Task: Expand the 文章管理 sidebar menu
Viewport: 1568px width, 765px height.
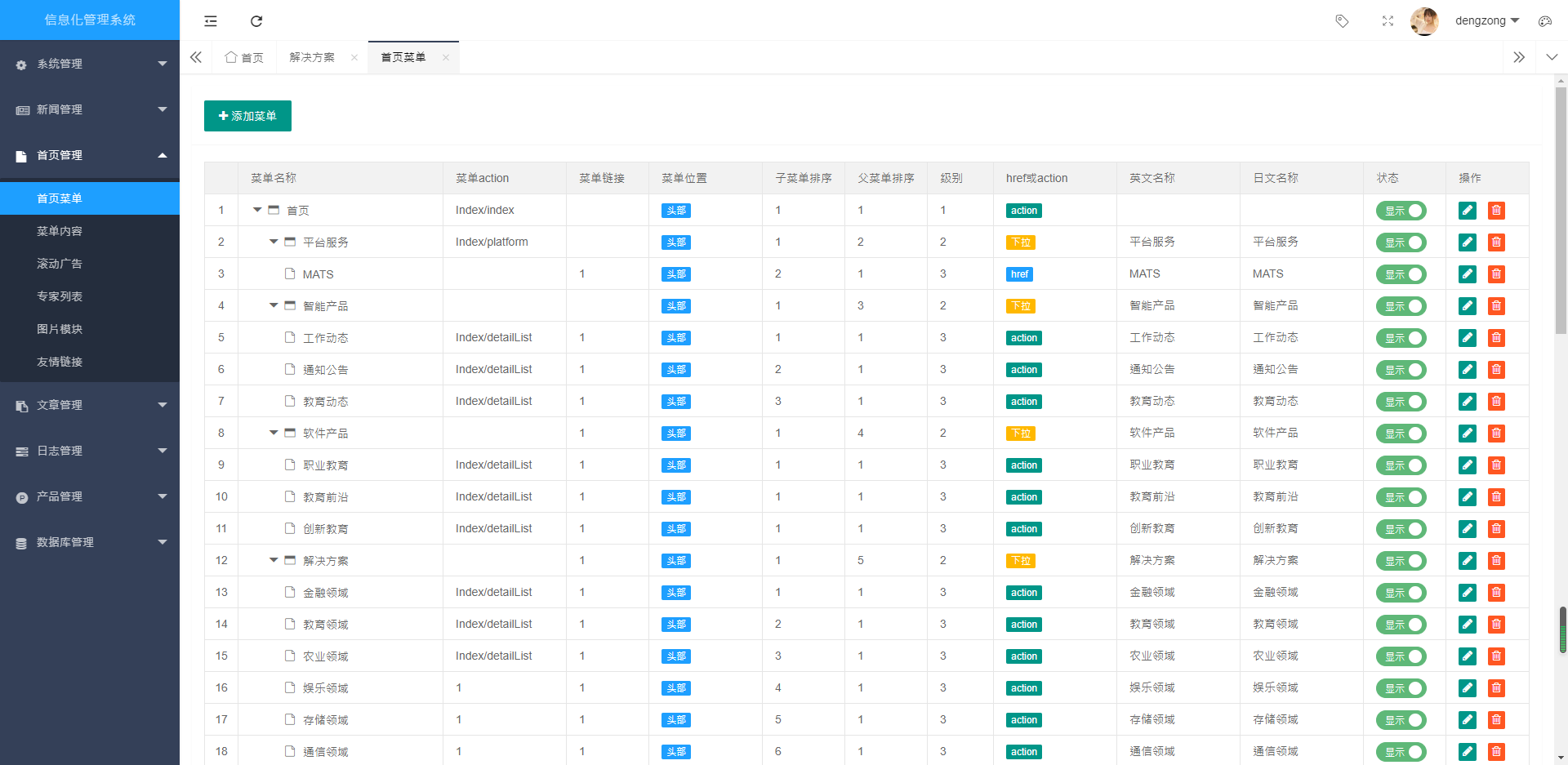Action: (90, 405)
